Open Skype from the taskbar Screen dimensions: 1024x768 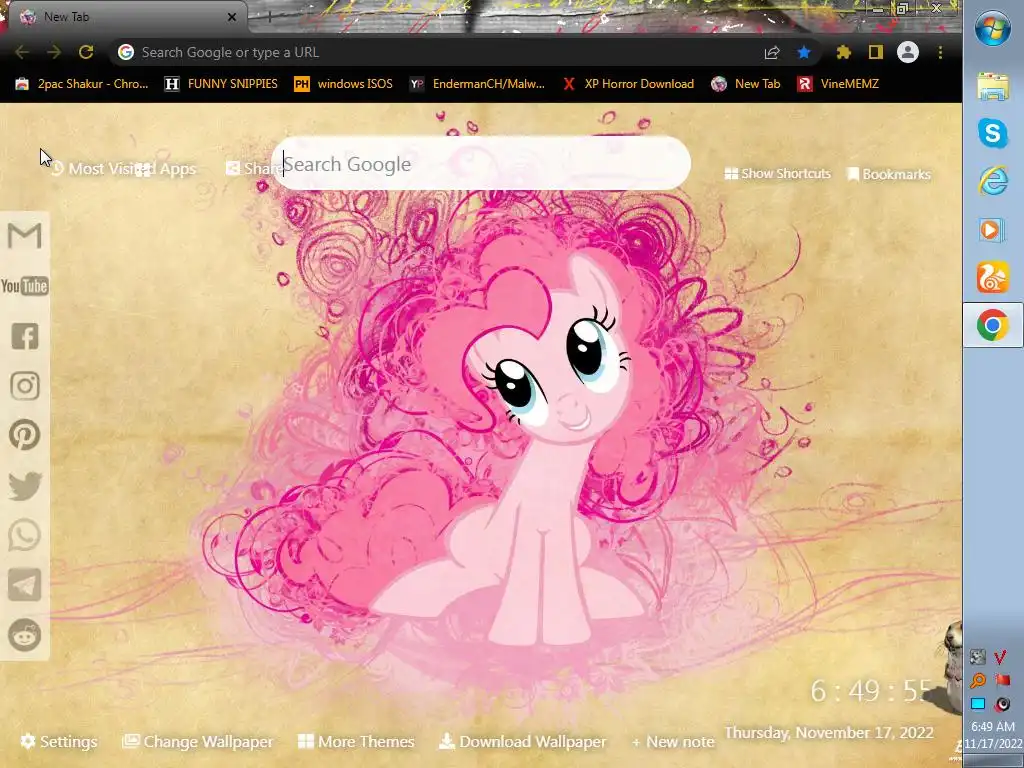tap(993, 133)
